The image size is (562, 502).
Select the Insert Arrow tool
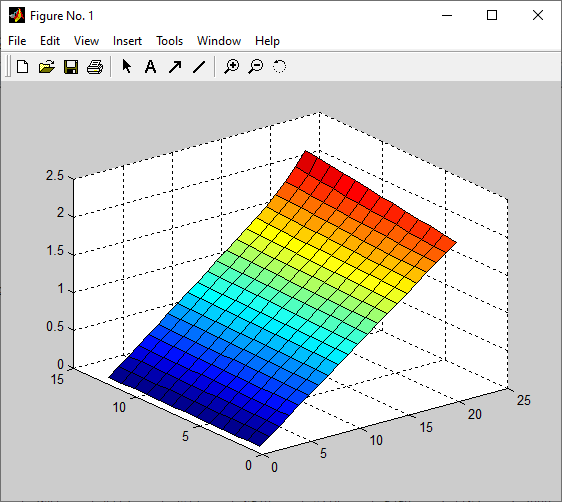[x=175, y=67]
